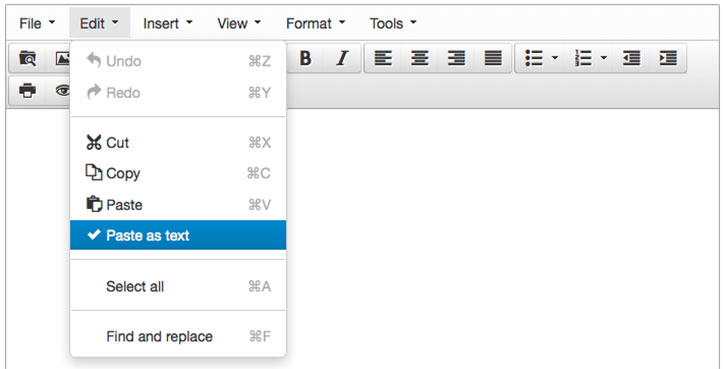Decrease indent of paragraph
This screenshot has width=725, height=369.
click(x=632, y=58)
